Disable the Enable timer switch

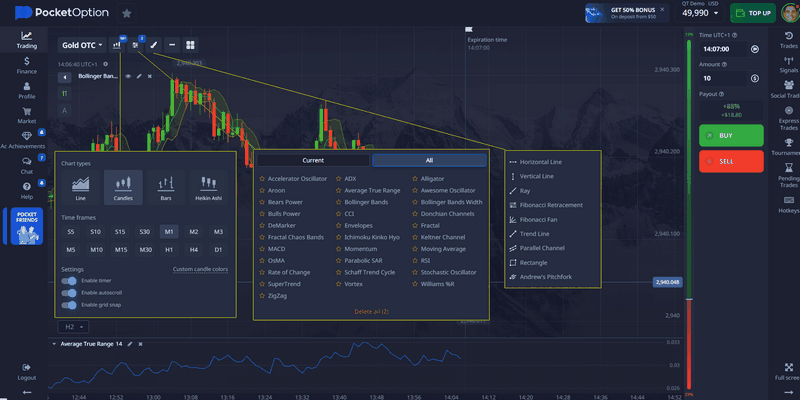(x=69, y=281)
